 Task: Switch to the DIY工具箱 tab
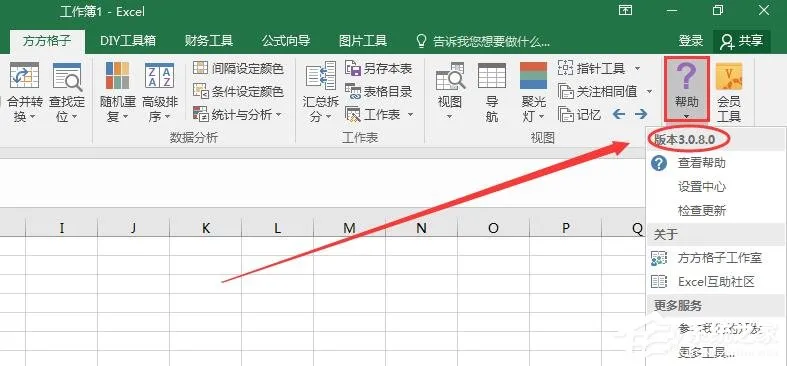coord(127,41)
